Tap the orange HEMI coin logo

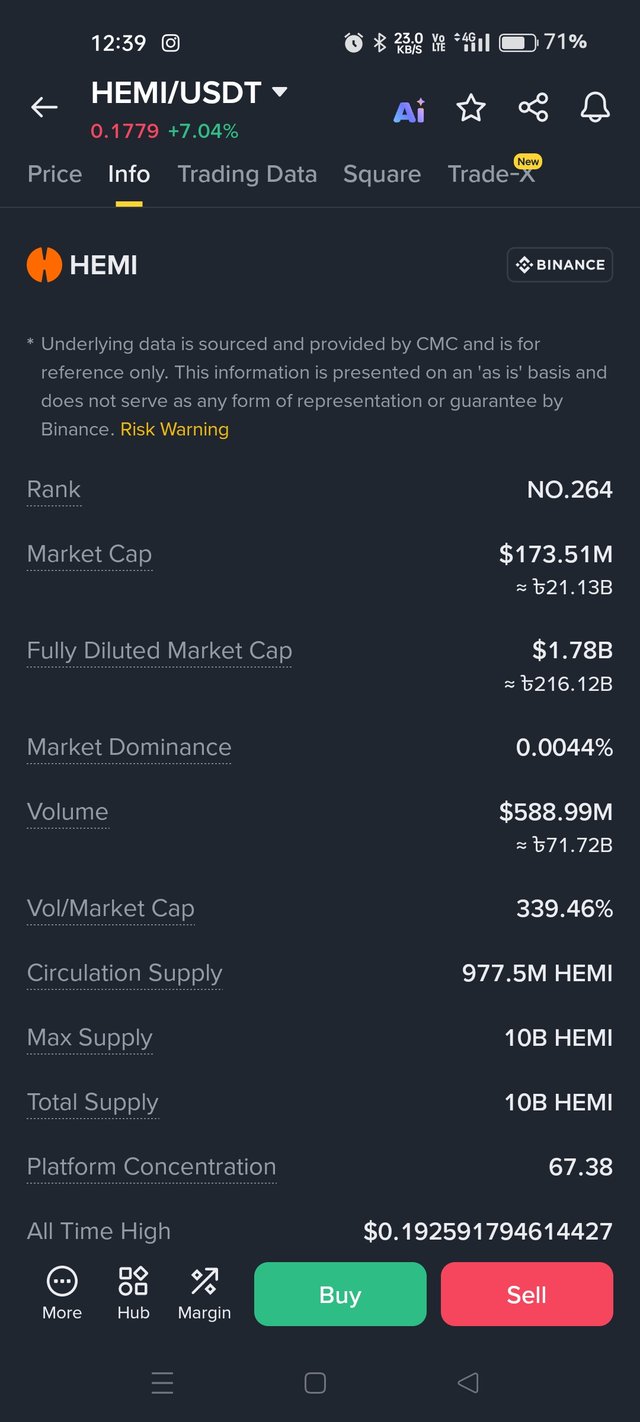click(44, 265)
